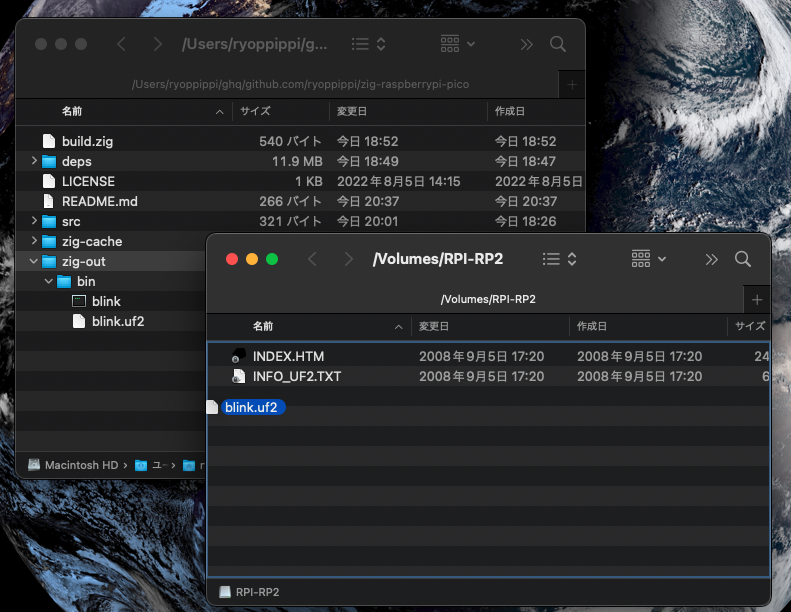Click the blink.uf2 file being copied
This screenshot has height=612, width=791.
(250, 407)
